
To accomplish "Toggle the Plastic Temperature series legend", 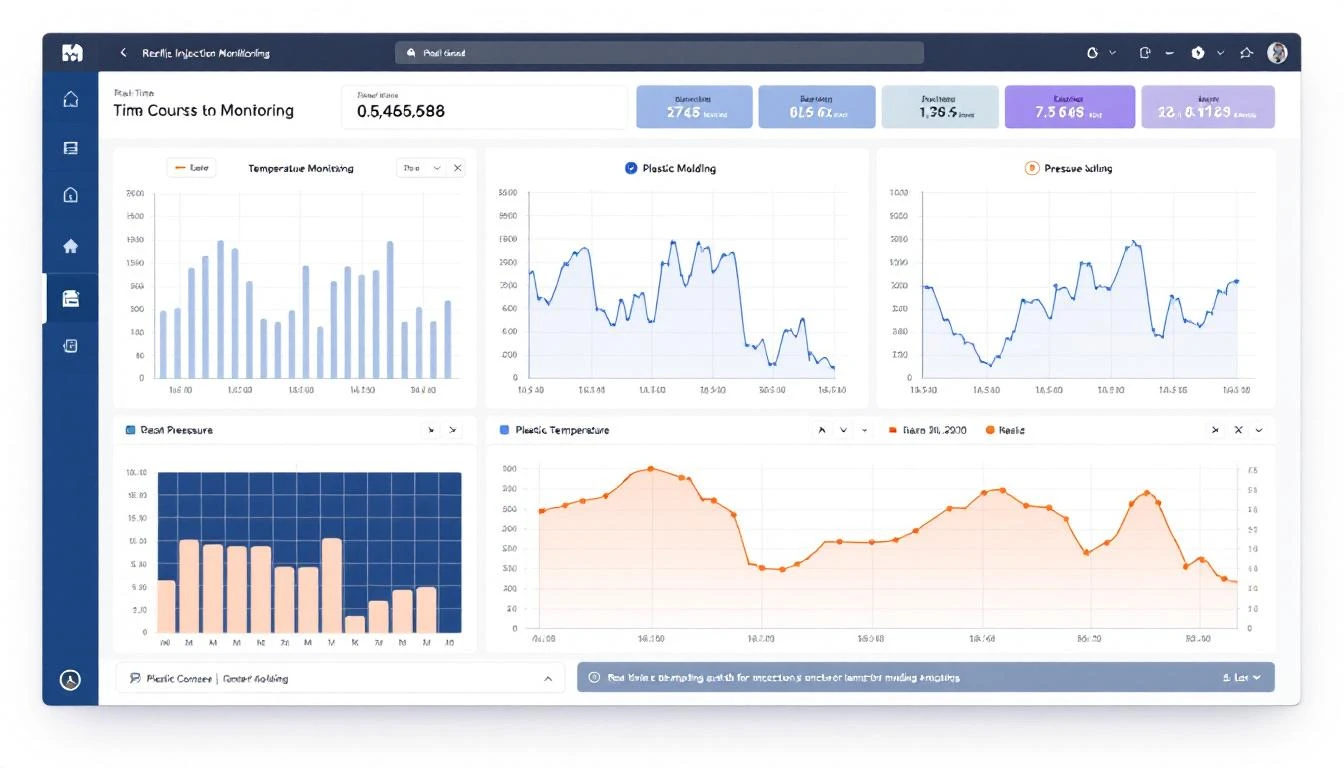I will [x=553, y=429].
